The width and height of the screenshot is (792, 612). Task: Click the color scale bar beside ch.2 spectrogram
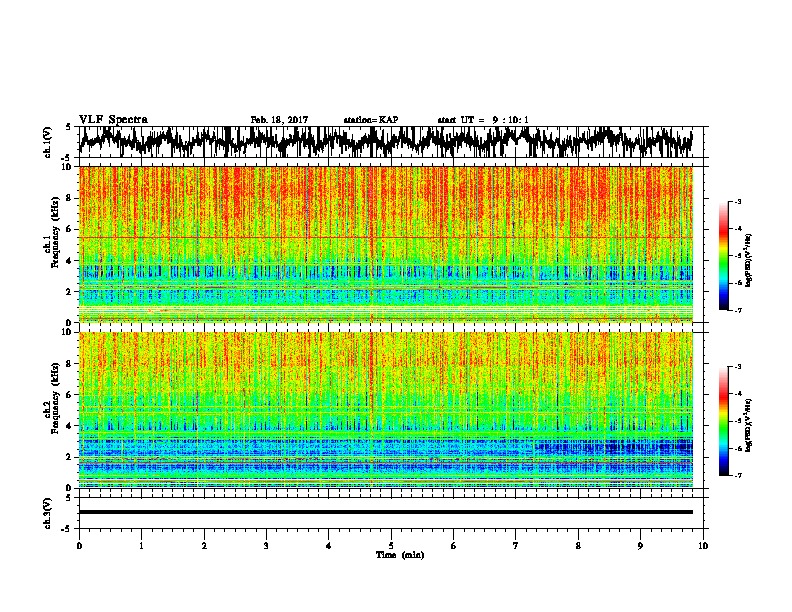[x=724, y=421]
